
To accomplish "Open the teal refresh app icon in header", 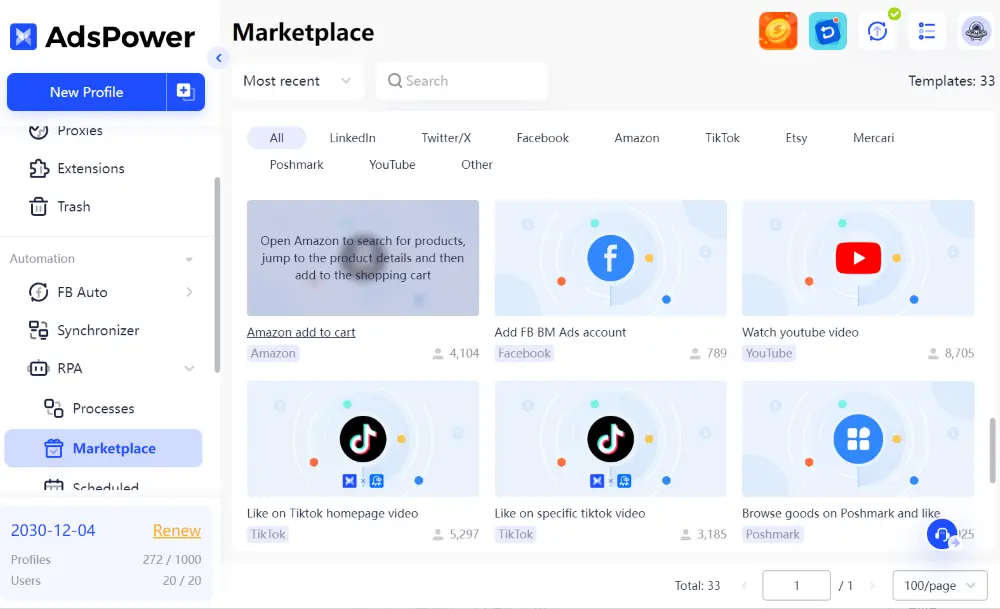I will tap(828, 31).
